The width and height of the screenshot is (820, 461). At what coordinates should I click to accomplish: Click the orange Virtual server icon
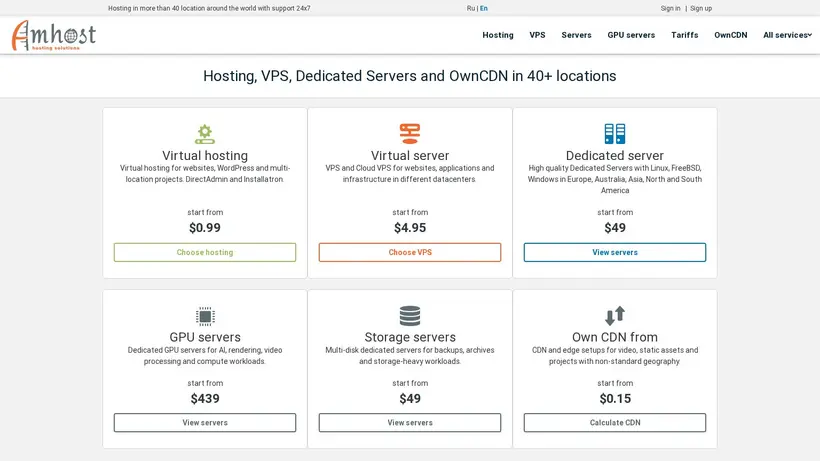click(x=409, y=134)
